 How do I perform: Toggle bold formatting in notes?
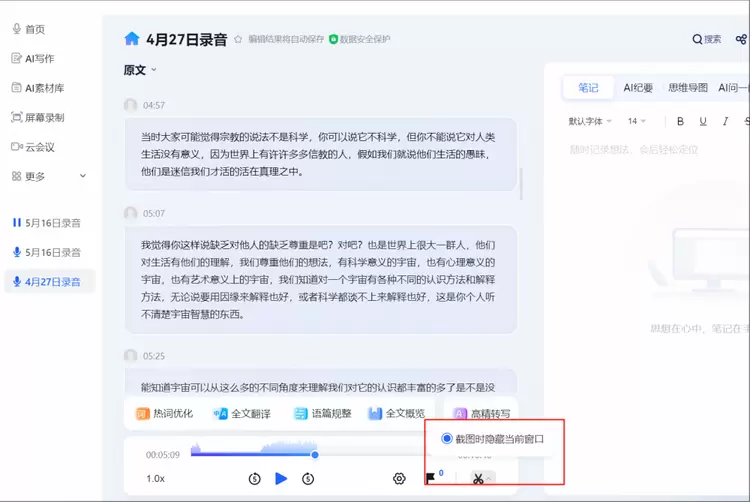click(x=680, y=121)
